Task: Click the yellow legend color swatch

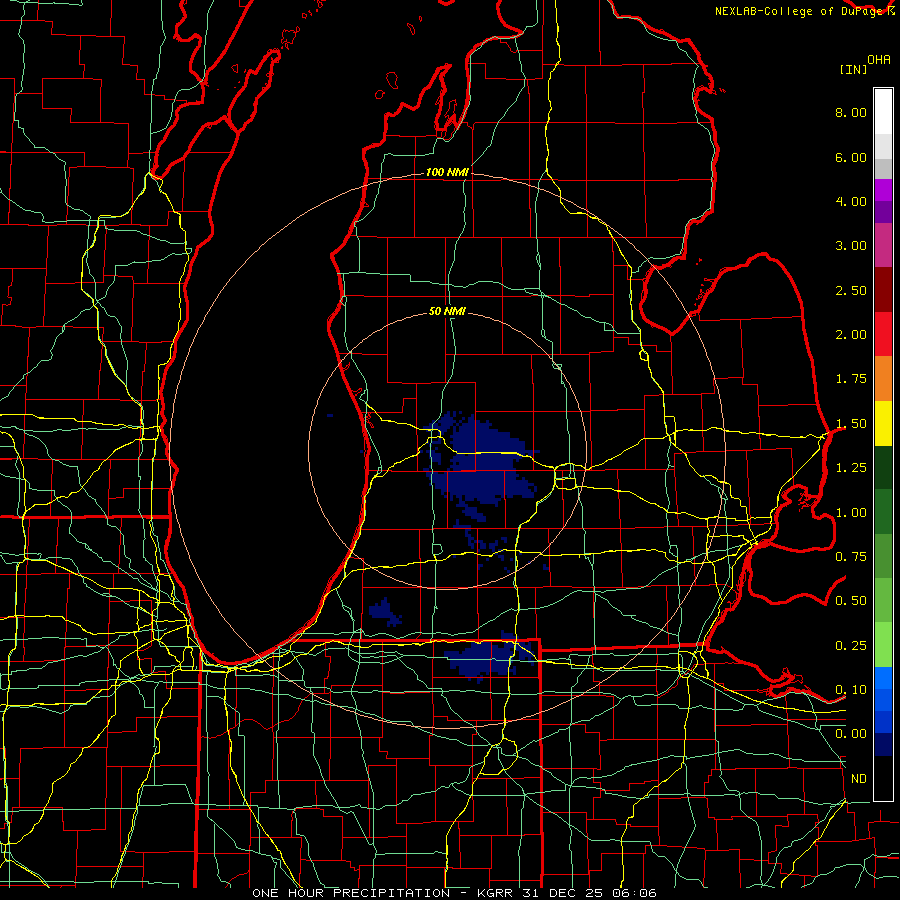Action: pos(883,424)
